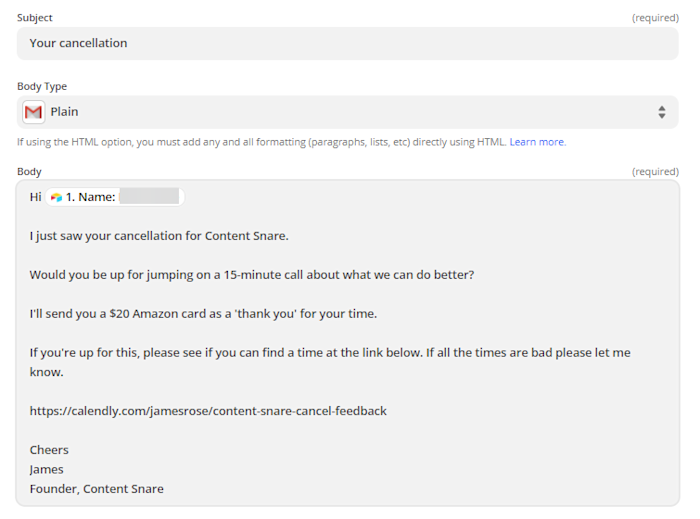Click the "Subject" field label
The width and height of the screenshot is (700, 519).
click(35, 18)
